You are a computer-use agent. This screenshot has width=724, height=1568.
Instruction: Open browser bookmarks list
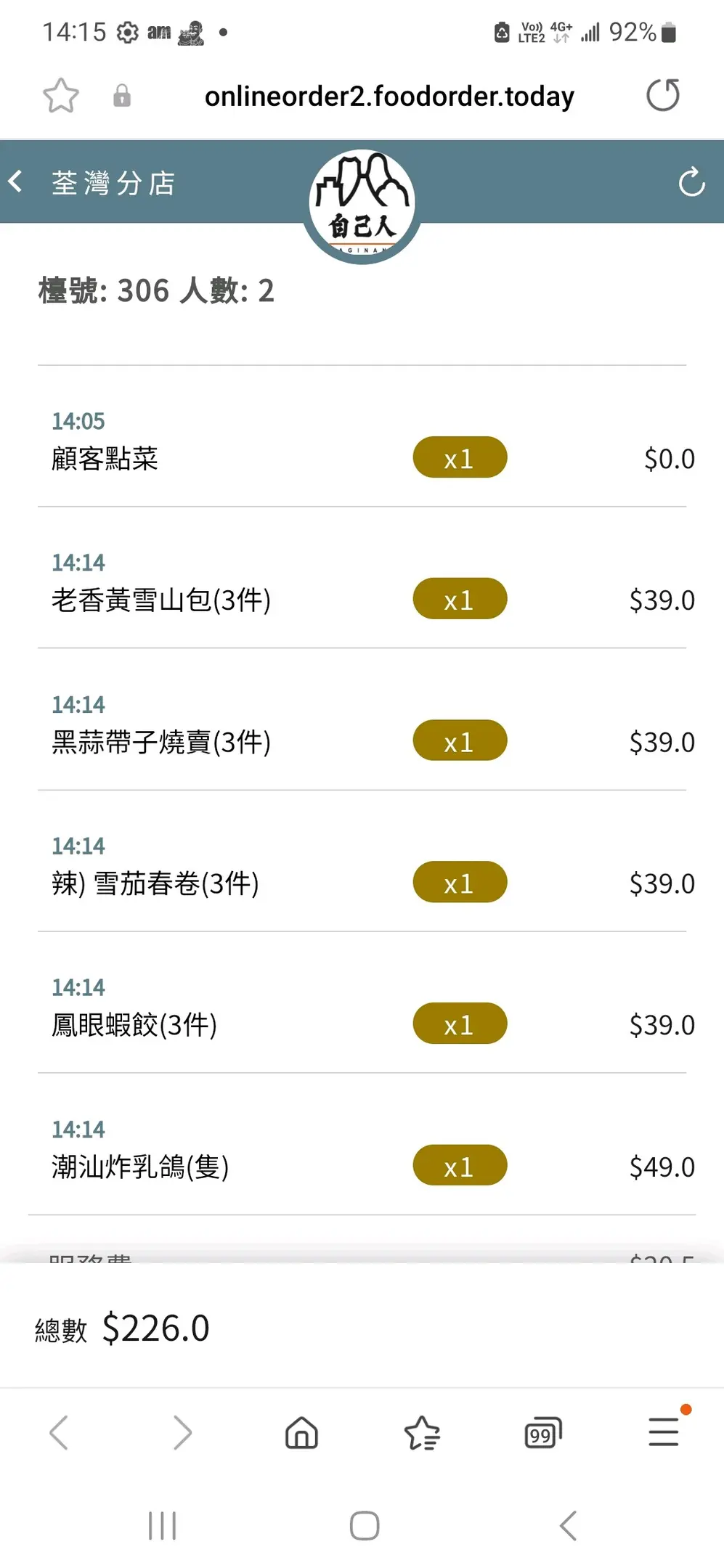click(422, 1433)
